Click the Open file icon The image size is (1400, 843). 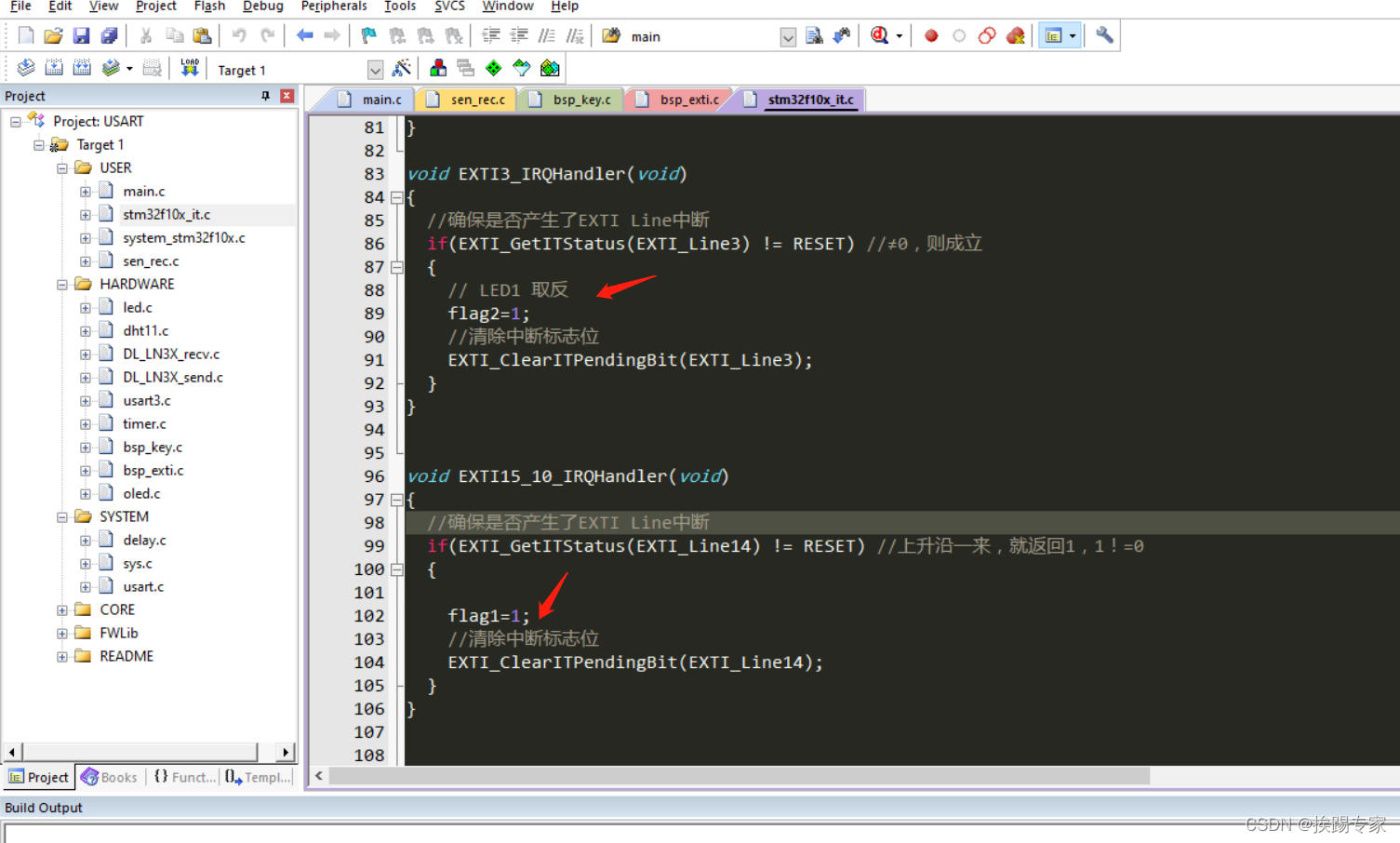[54, 36]
